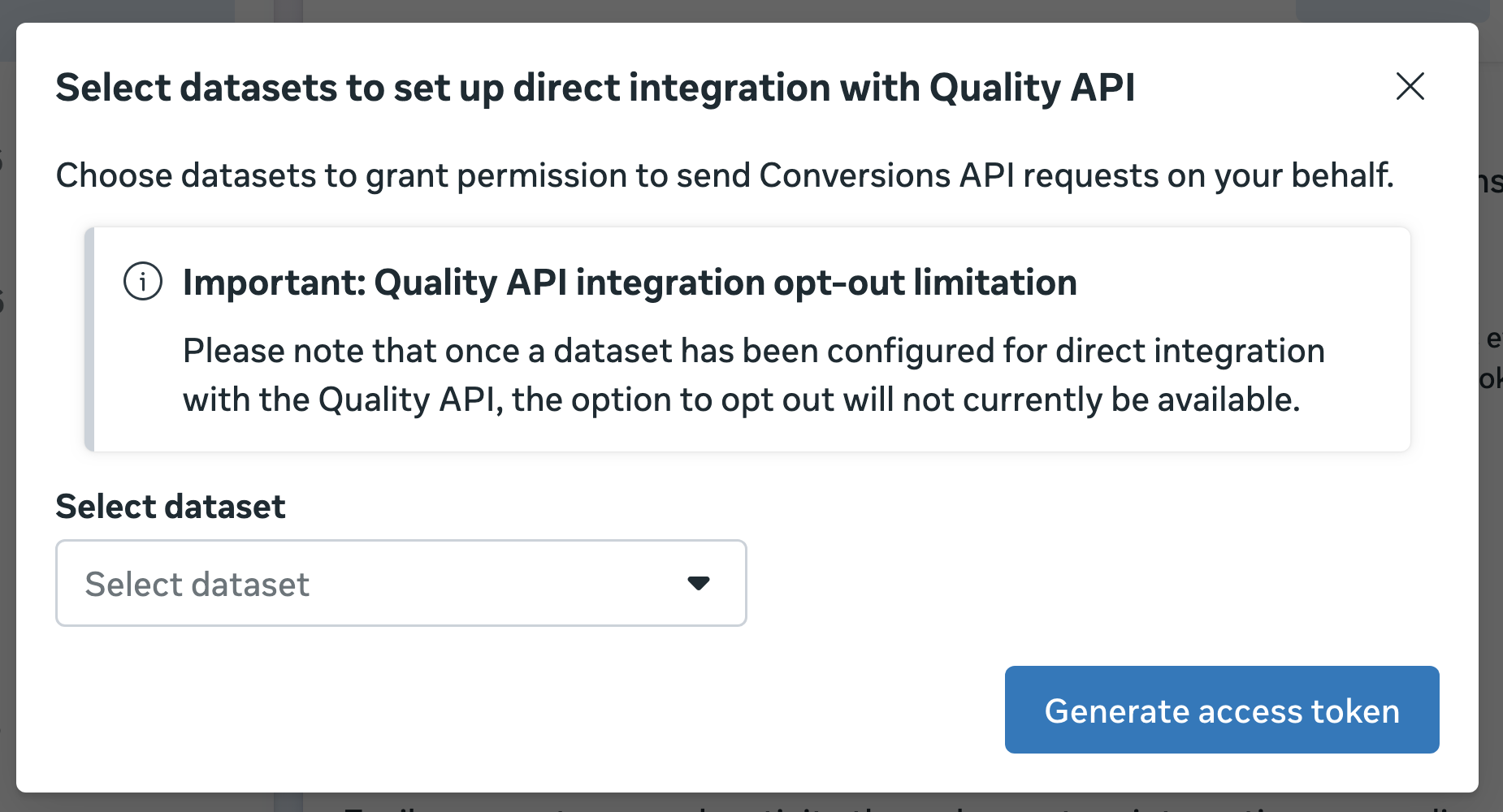The image size is (1503, 812).
Task: Click "Choose datasets to grant permission" description text
Action: 724,175
